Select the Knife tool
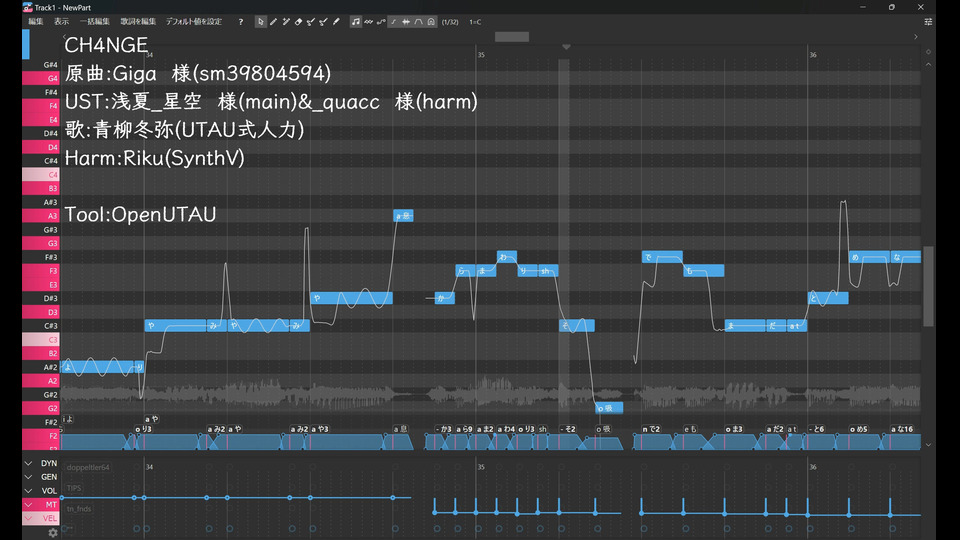Image resolution: width=960 pixels, height=540 pixels. click(x=336, y=22)
